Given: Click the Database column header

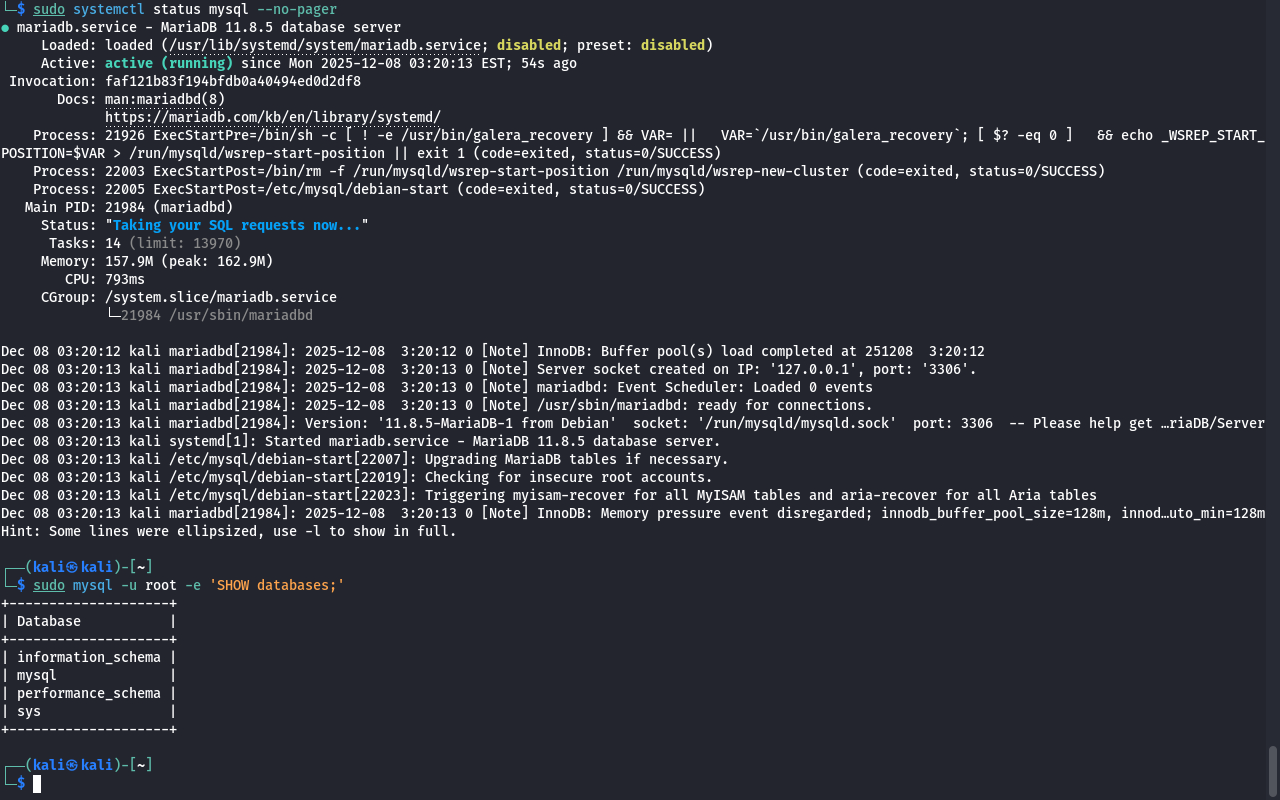Looking at the screenshot, I should [49, 621].
